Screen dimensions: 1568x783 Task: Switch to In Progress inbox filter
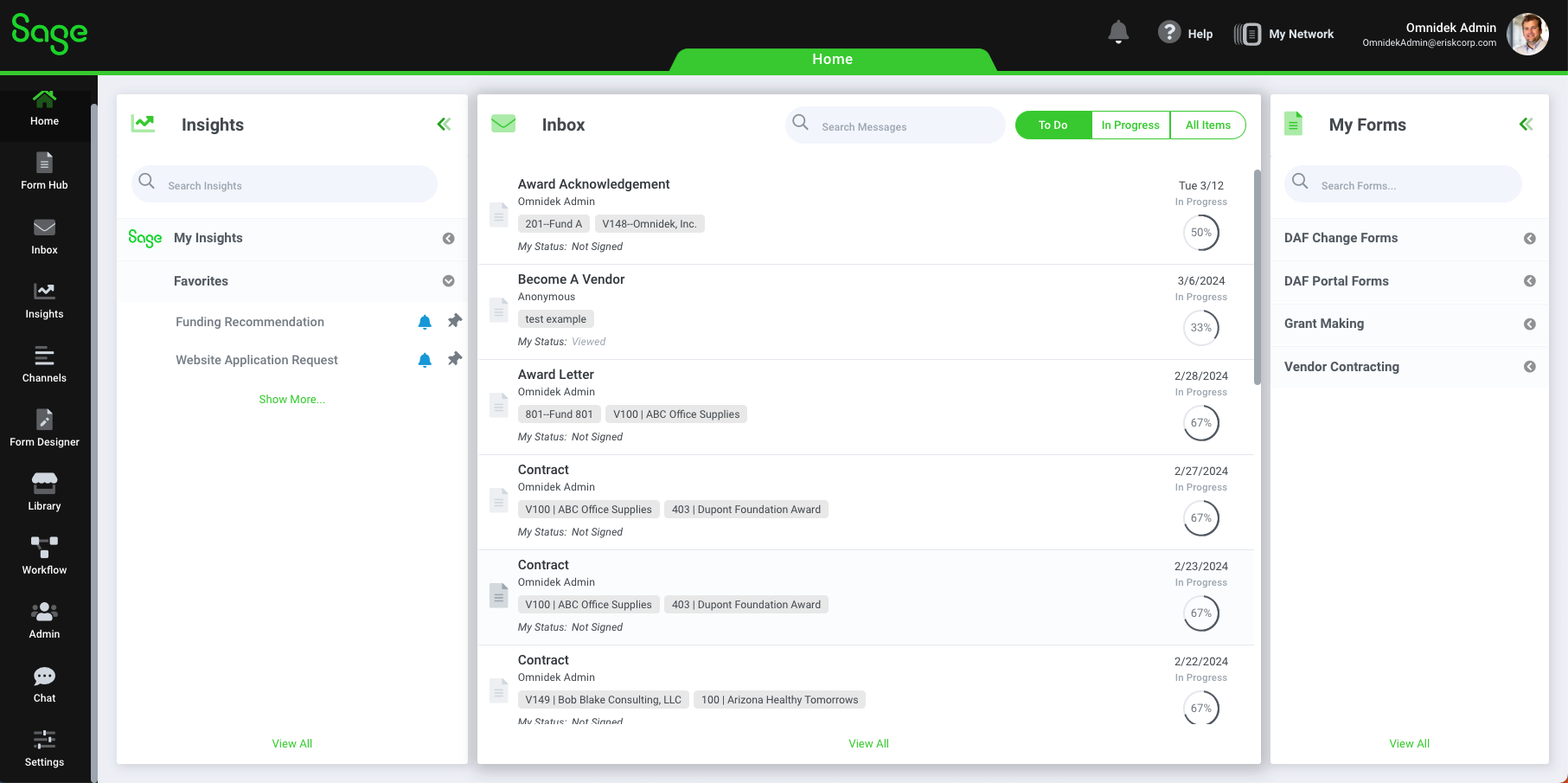1130,125
